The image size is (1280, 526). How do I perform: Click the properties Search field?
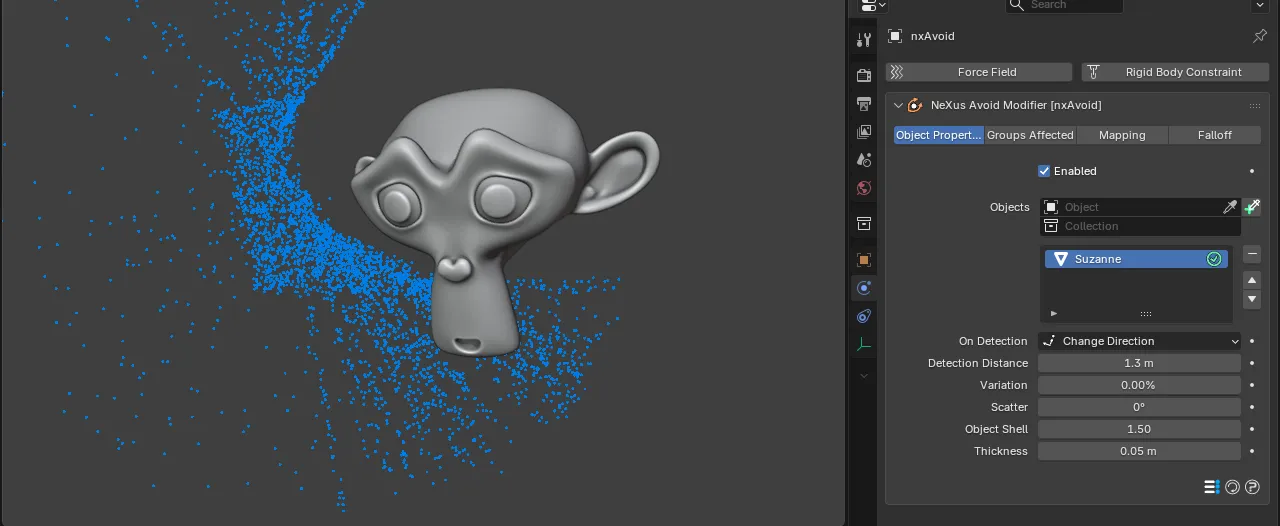click(1064, 5)
